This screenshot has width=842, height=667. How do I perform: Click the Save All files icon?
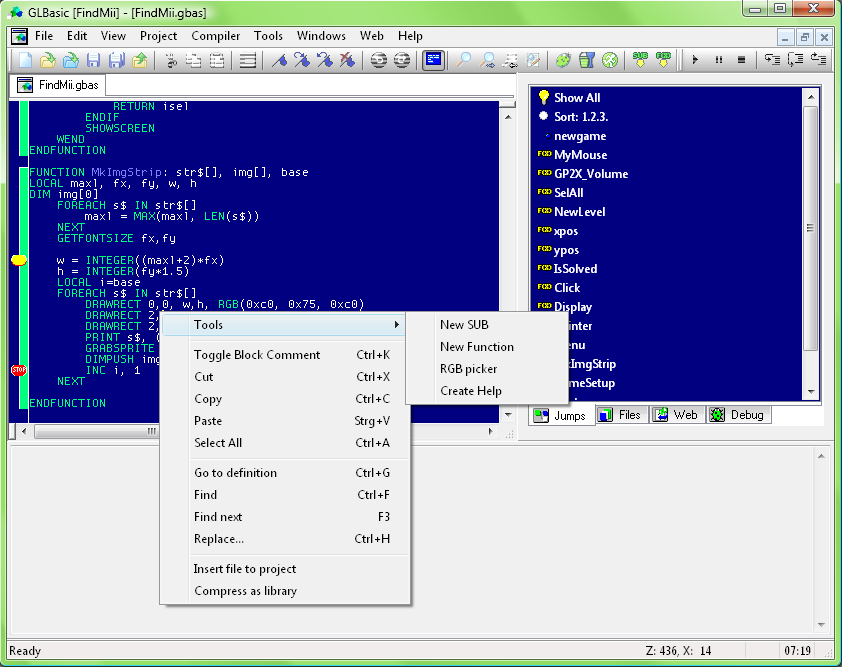pos(114,60)
